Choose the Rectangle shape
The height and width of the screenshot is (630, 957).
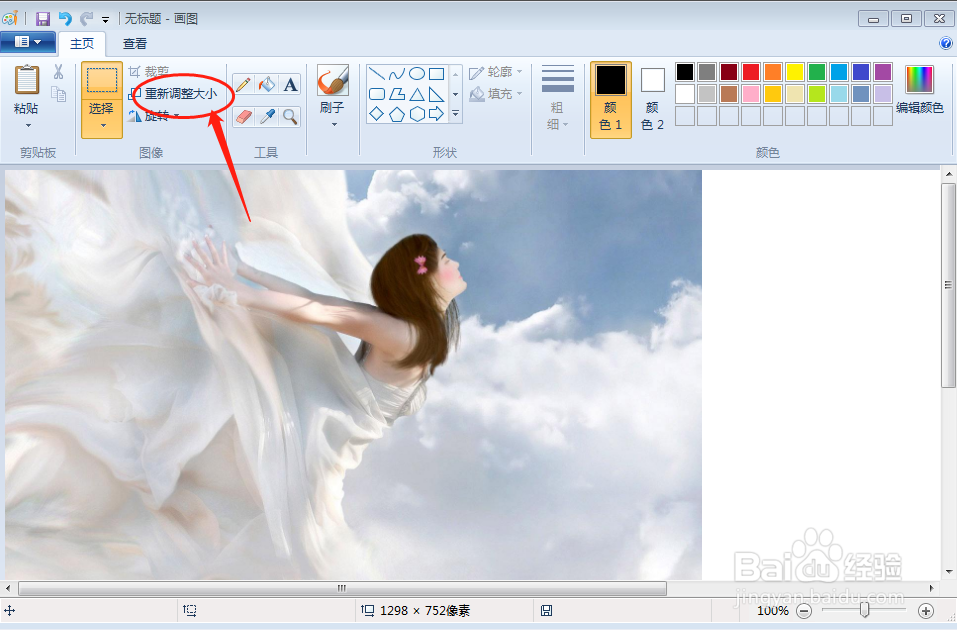[436, 74]
